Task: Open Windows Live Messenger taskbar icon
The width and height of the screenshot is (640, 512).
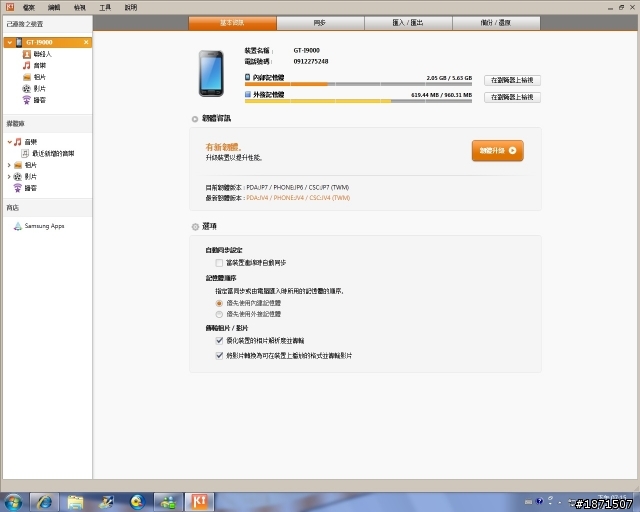Action: click(168, 502)
